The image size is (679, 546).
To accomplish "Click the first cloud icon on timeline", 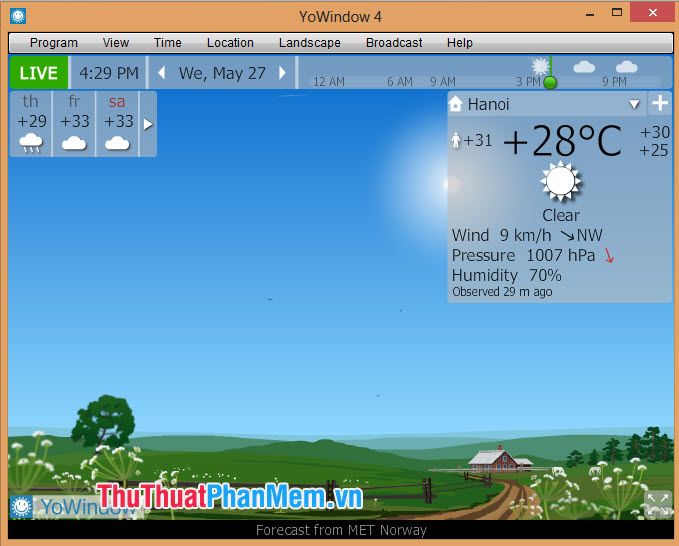I will pyautogui.click(x=584, y=67).
